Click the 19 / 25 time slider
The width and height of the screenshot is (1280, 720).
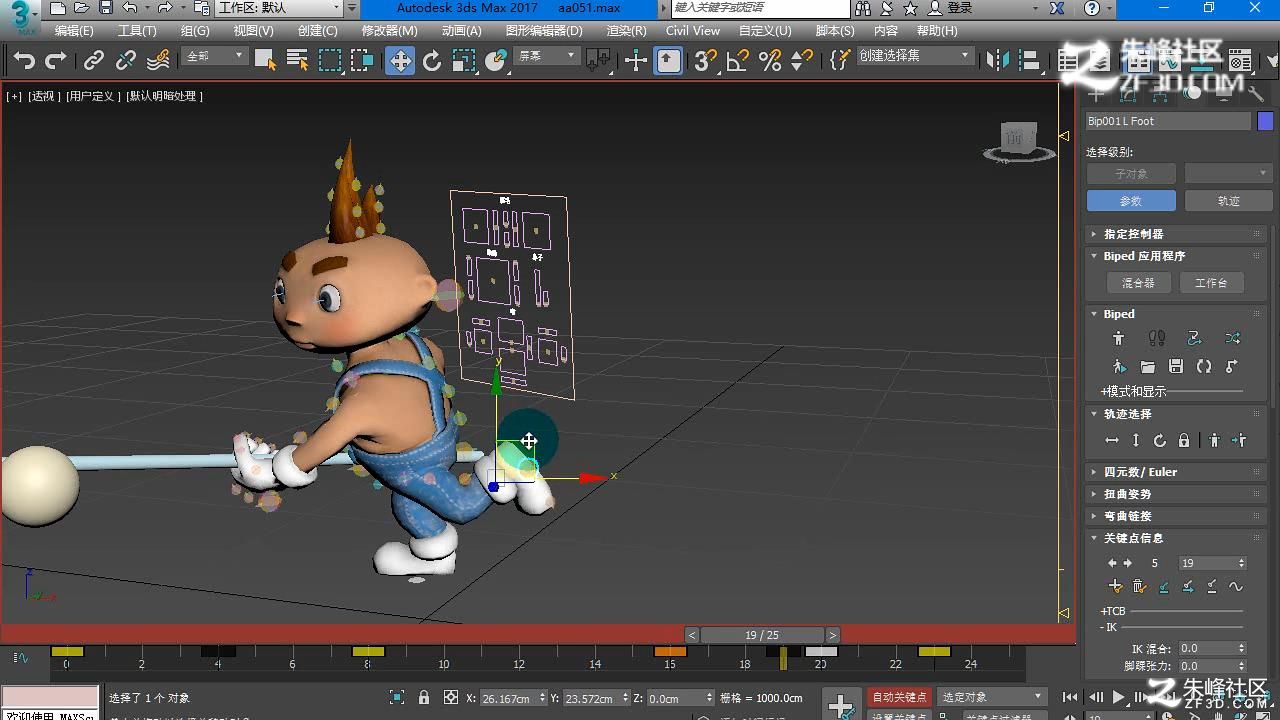point(762,635)
